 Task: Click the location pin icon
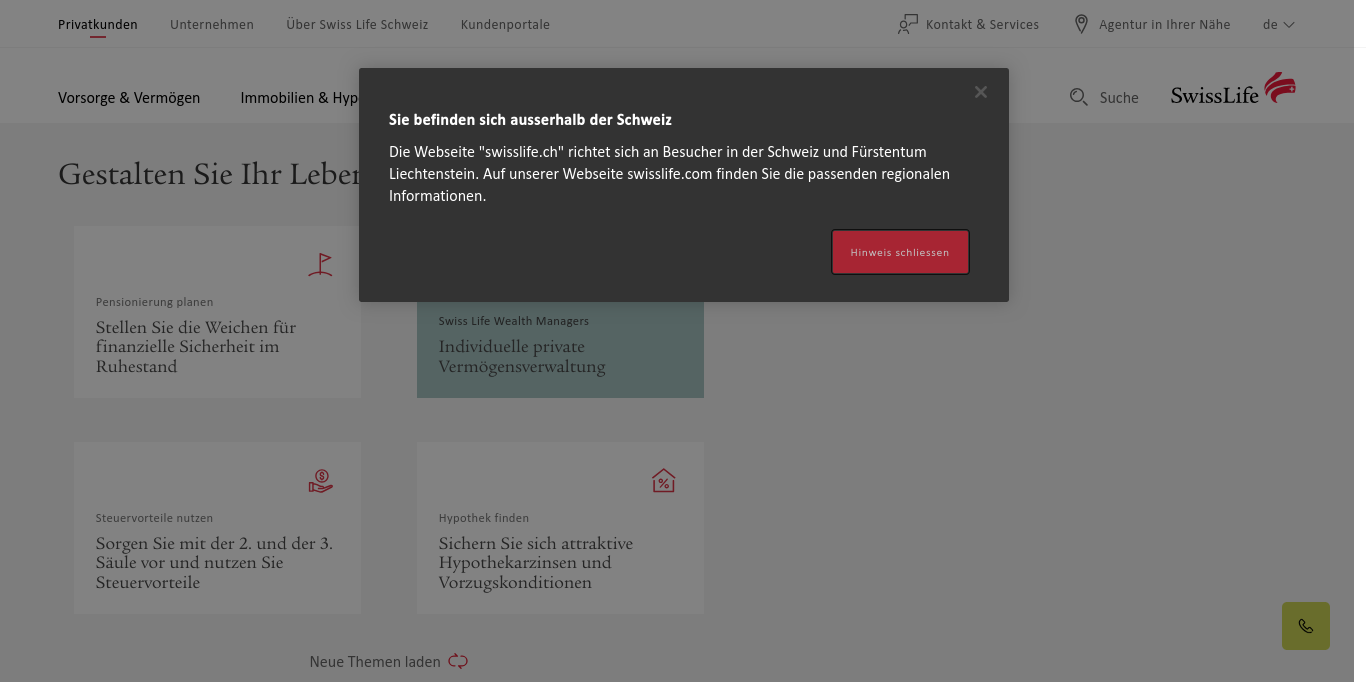[x=1081, y=24]
